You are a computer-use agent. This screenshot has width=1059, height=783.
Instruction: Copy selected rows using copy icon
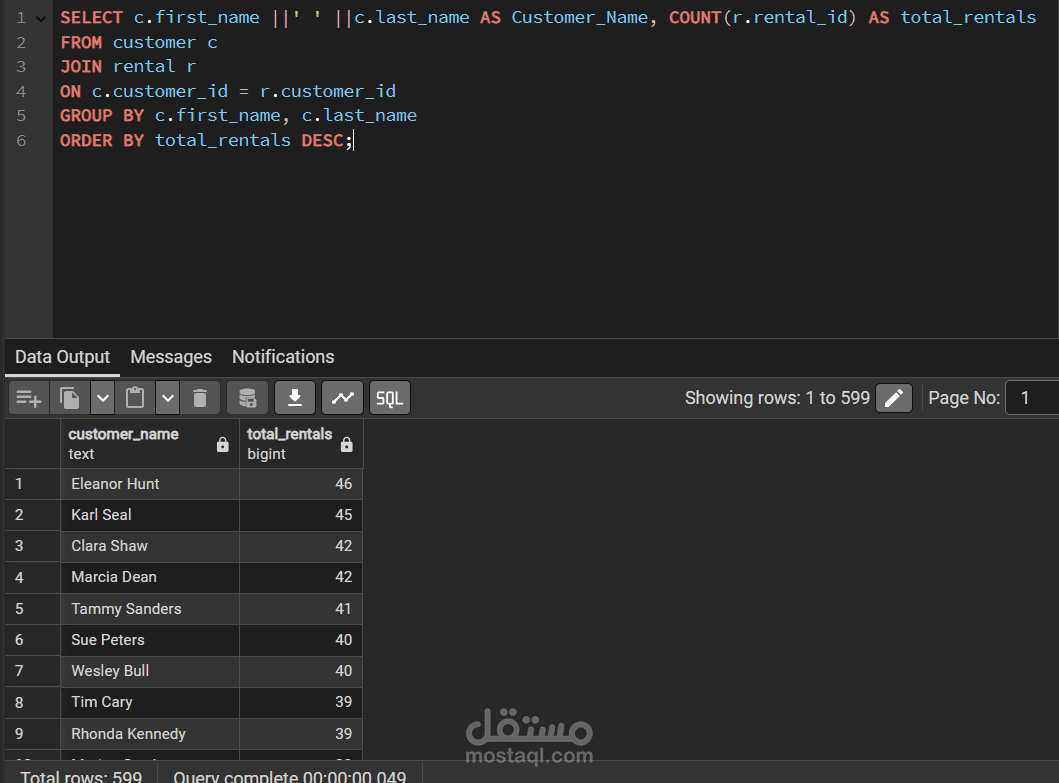[67, 397]
